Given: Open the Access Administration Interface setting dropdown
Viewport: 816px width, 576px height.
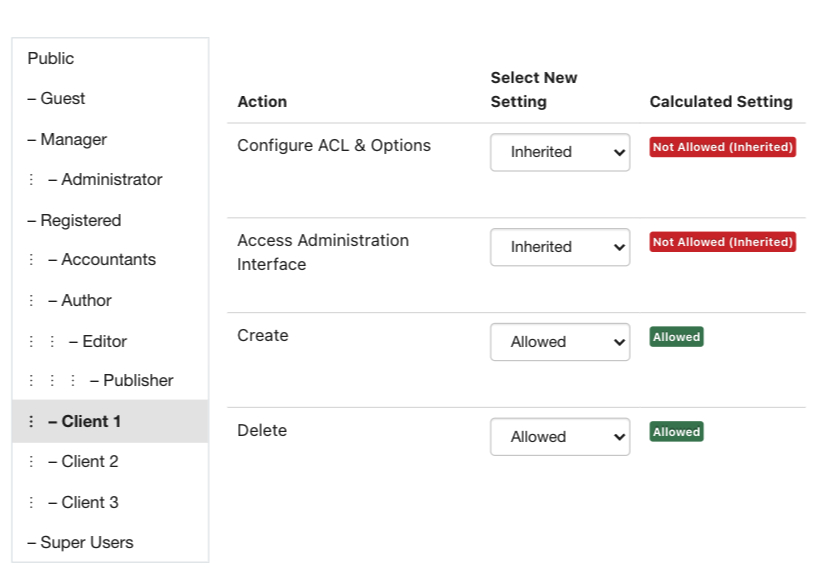Looking at the screenshot, I should point(560,247).
